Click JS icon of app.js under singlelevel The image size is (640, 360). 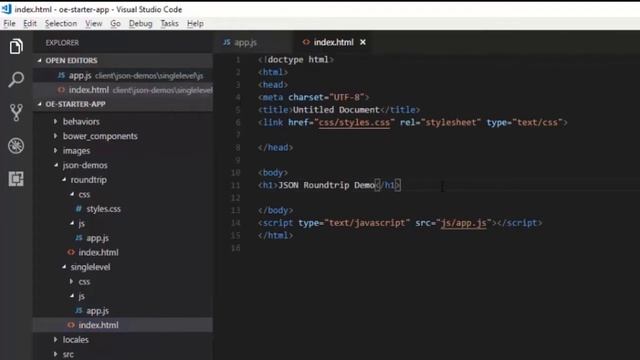point(79,311)
